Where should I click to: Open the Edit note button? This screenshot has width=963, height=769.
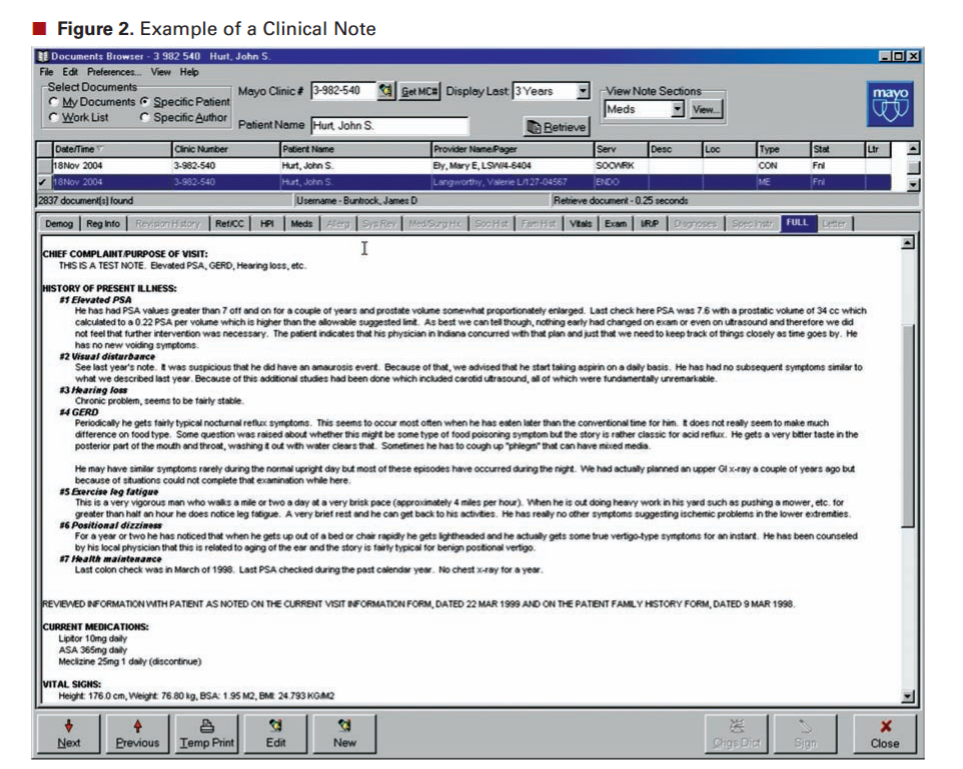tap(276, 733)
